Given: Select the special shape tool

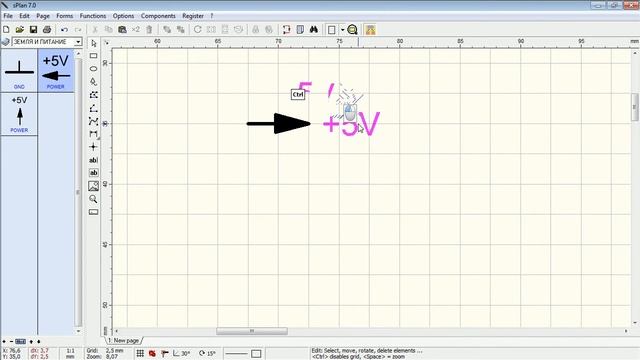Looking at the screenshot, I should [93, 95].
